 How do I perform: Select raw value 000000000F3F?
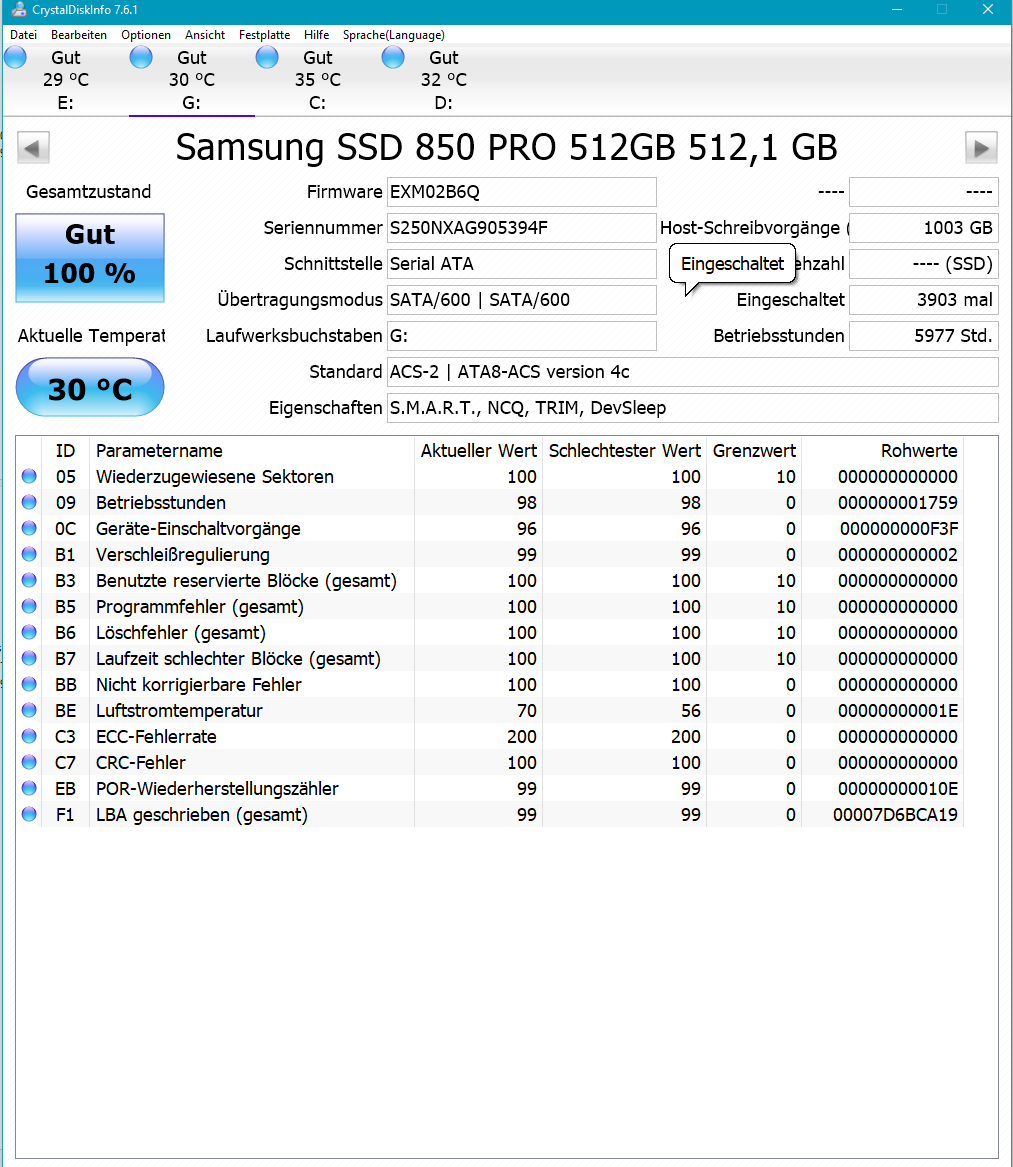pos(899,529)
